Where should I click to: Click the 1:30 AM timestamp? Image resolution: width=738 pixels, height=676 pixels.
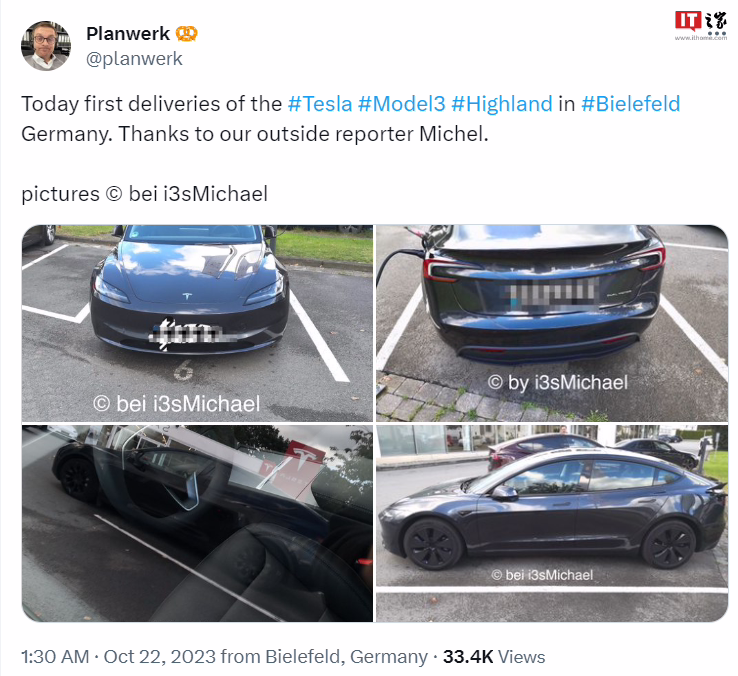point(55,657)
